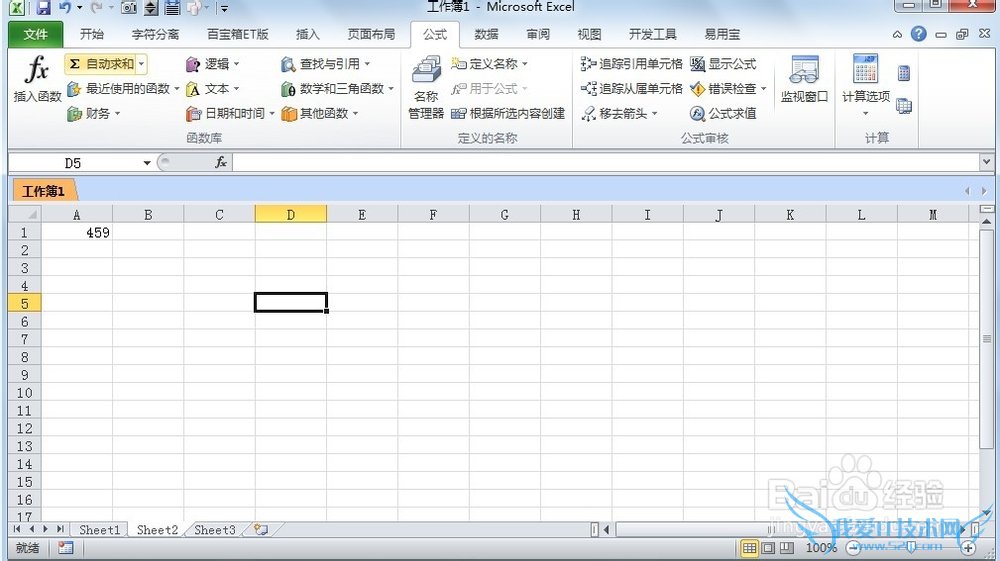Open the Financial functions dropdown

pyautogui.click(x=94, y=113)
